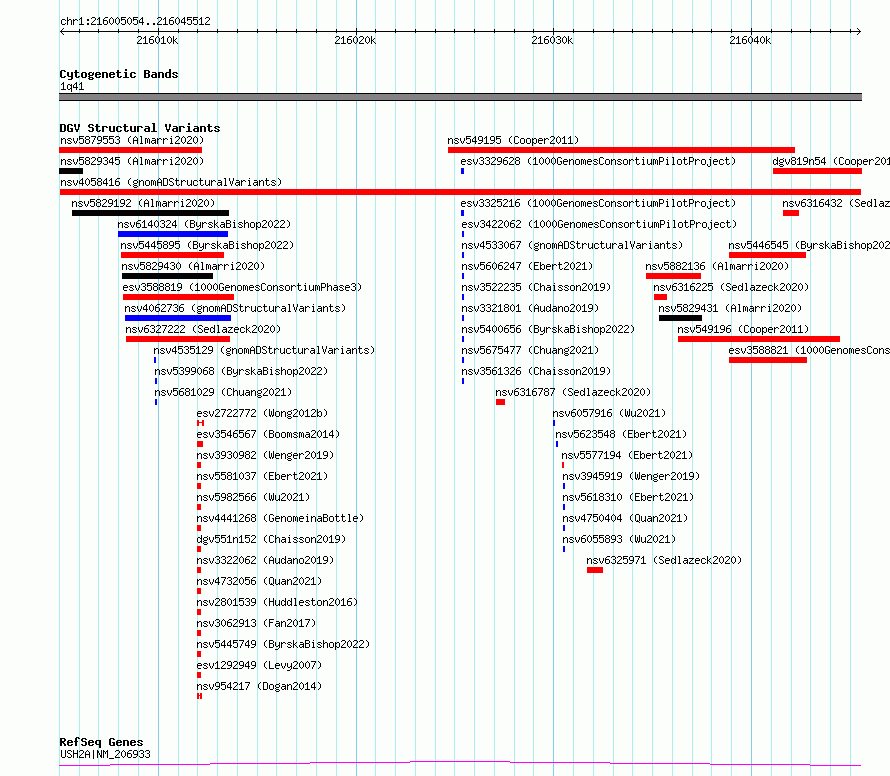Image resolution: width=890 pixels, height=776 pixels.
Task: Select nsv5623548 (Ebert2021) label
Action: (622, 434)
